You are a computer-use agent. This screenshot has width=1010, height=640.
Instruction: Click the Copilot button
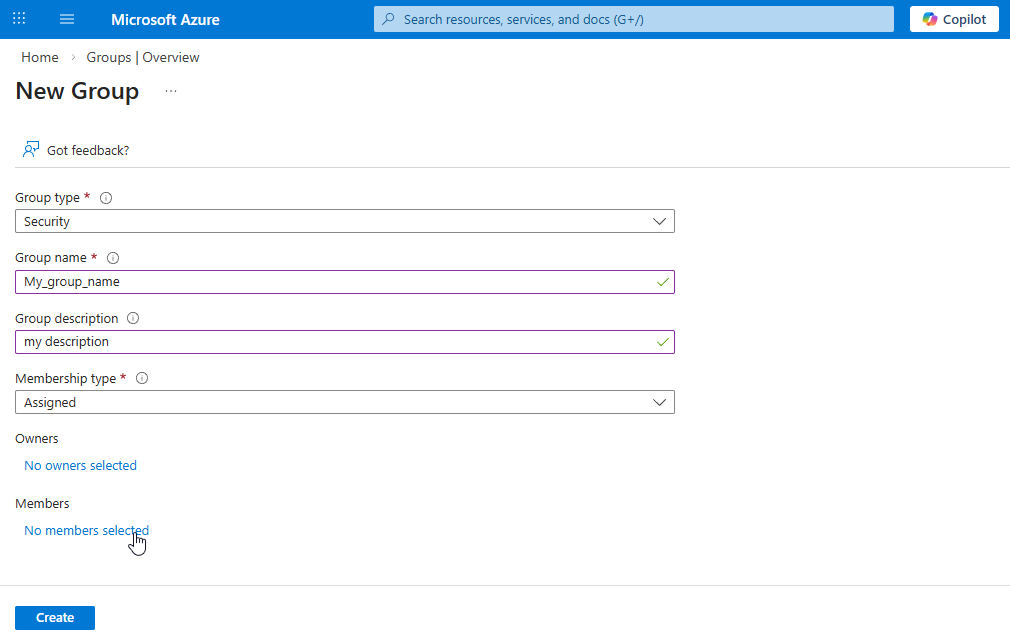coord(954,19)
